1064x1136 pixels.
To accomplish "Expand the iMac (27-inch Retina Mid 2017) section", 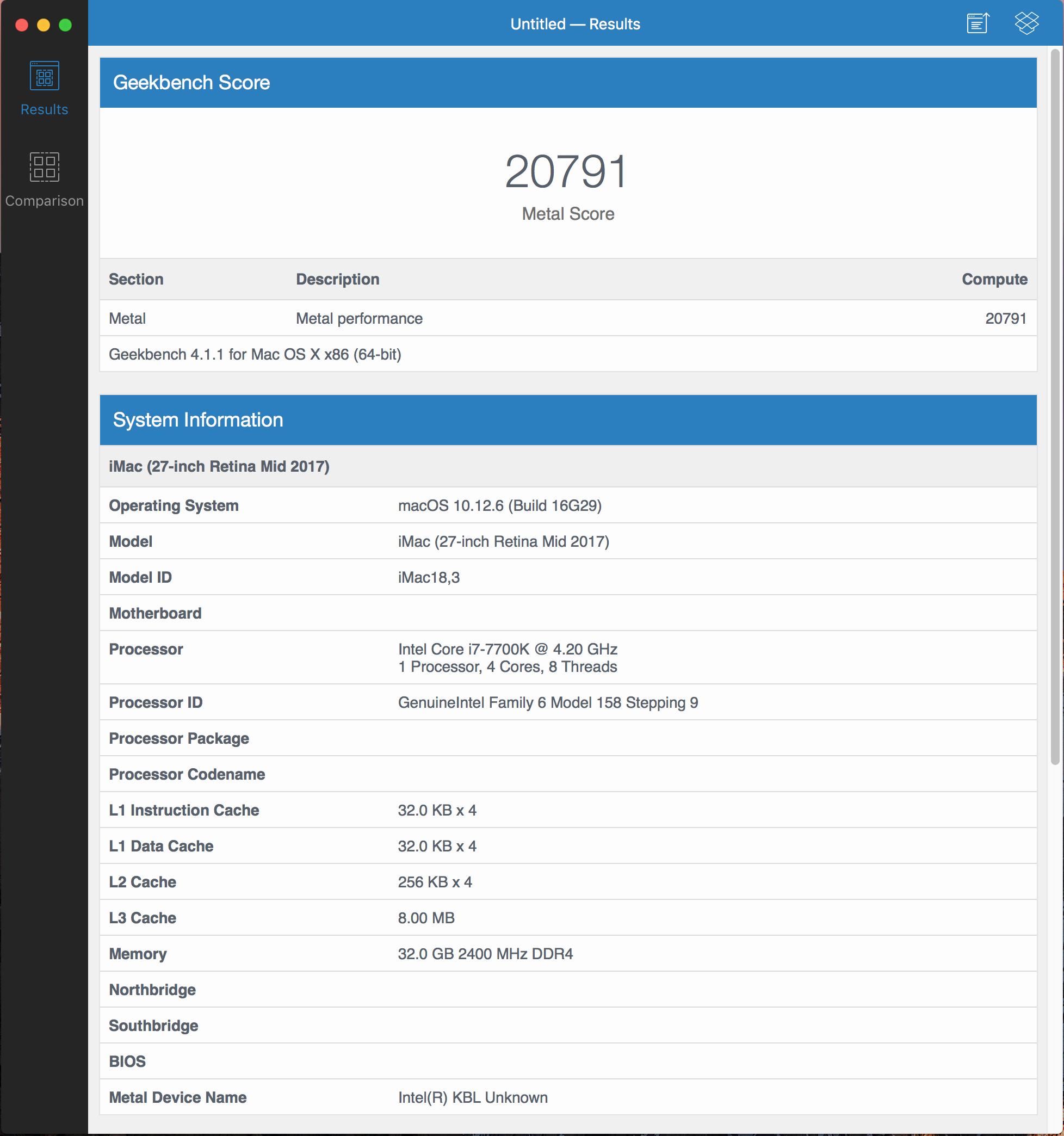I will (x=219, y=466).
